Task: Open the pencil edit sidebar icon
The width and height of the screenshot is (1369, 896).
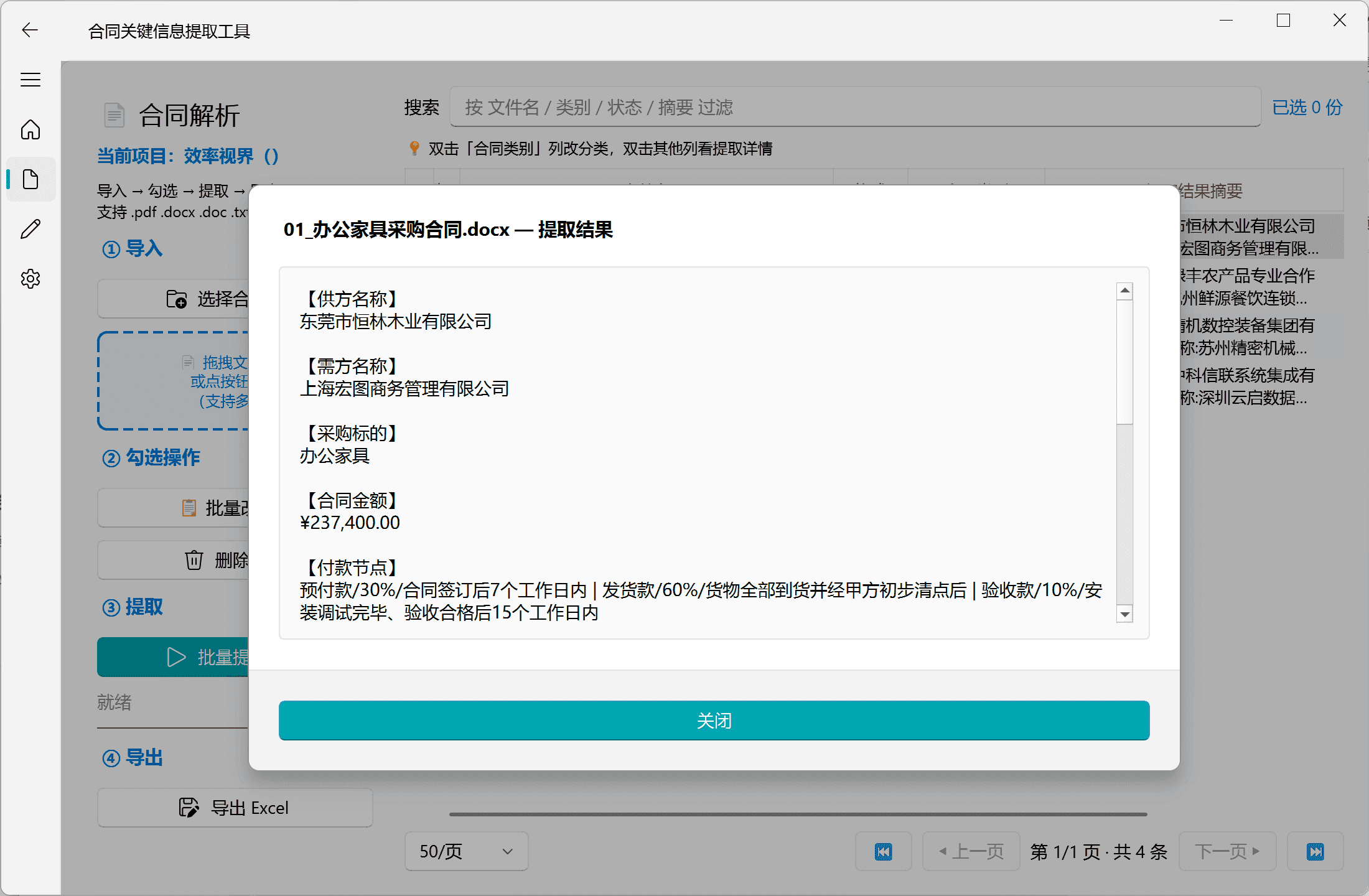Action: 30,229
